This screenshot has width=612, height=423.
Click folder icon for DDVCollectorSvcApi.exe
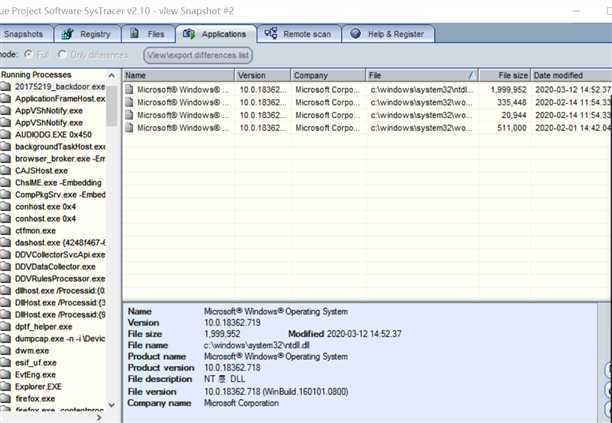[5, 254]
